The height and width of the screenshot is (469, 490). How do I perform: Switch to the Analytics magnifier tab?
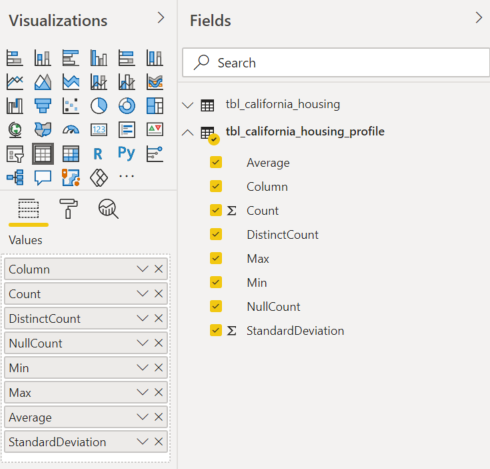108,209
